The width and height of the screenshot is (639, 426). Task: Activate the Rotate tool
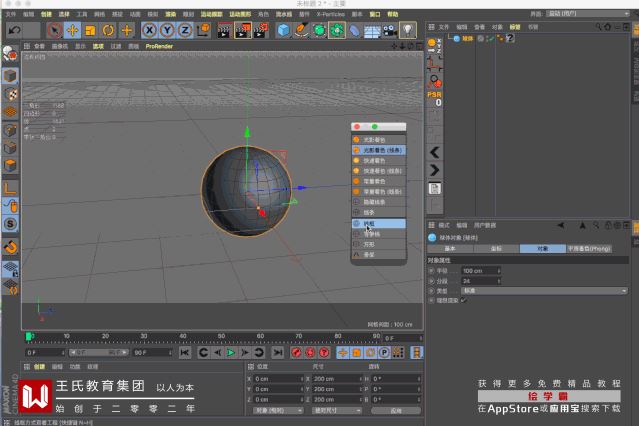[108, 30]
